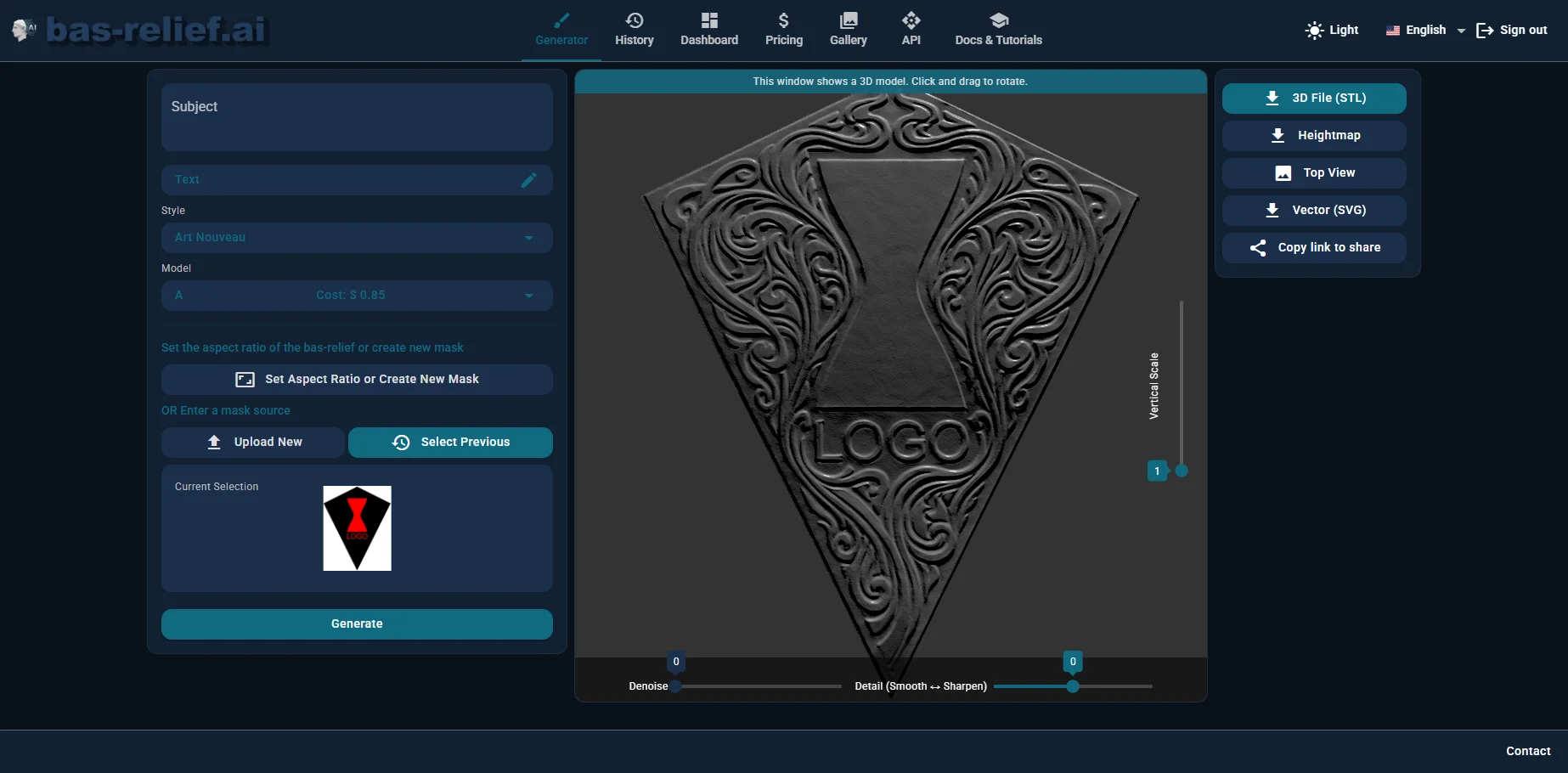Image resolution: width=1568 pixels, height=773 pixels.
Task: Click Set Aspect Ratio or Create New Mask
Action: [357, 380]
